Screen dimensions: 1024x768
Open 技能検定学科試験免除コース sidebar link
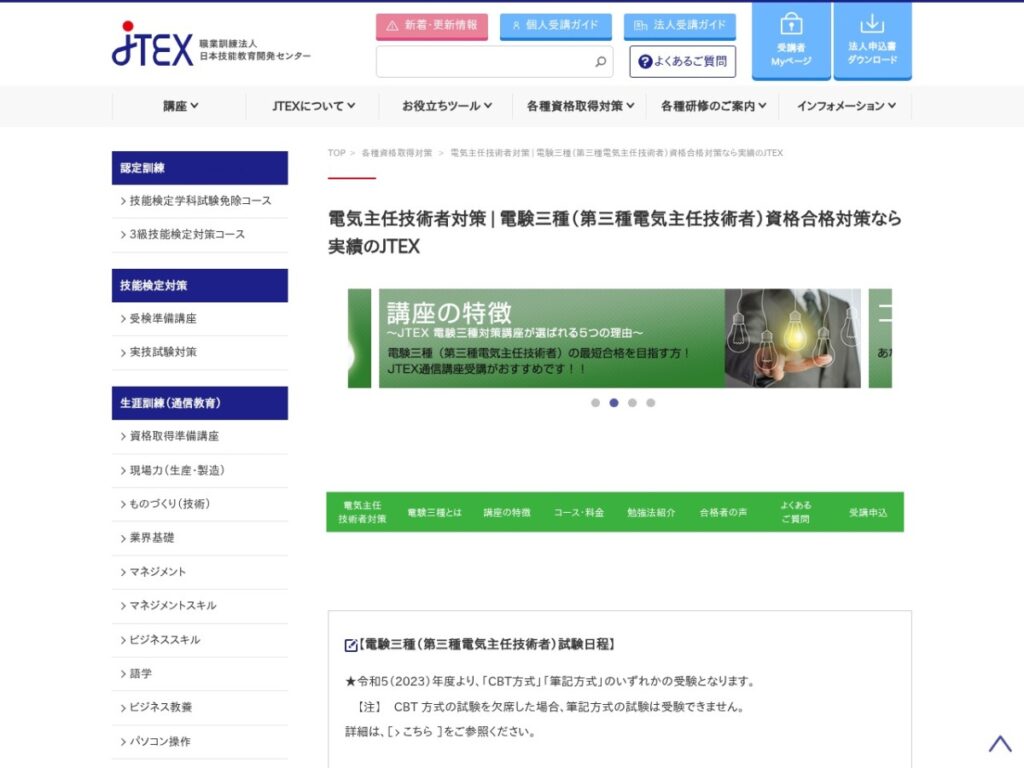200,201
